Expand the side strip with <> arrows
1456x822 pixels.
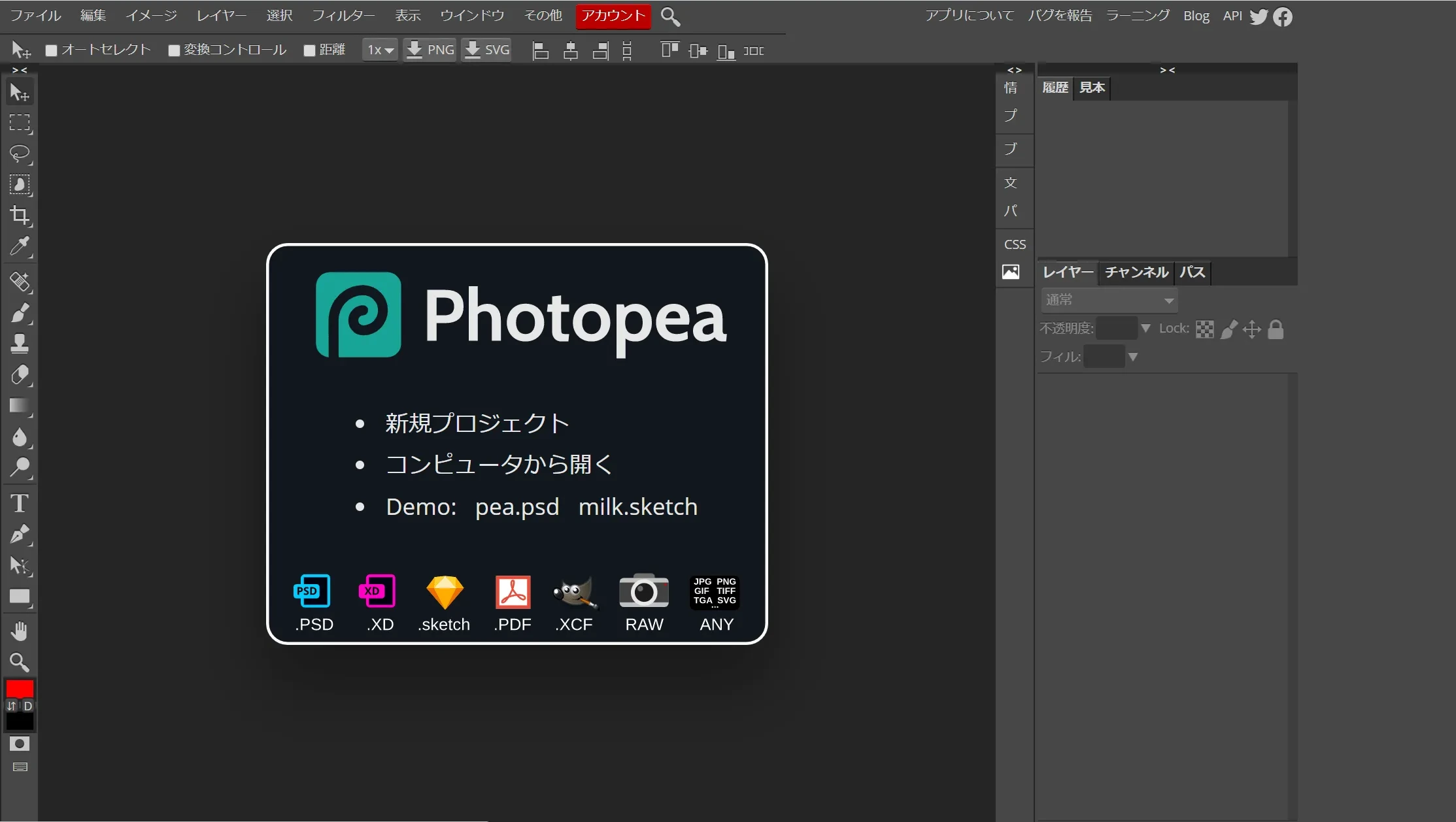1015,70
